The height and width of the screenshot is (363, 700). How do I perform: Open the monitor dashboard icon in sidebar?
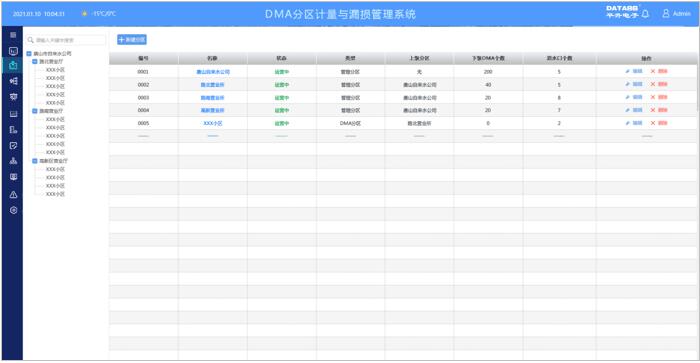pyautogui.click(x=13, y=51)
